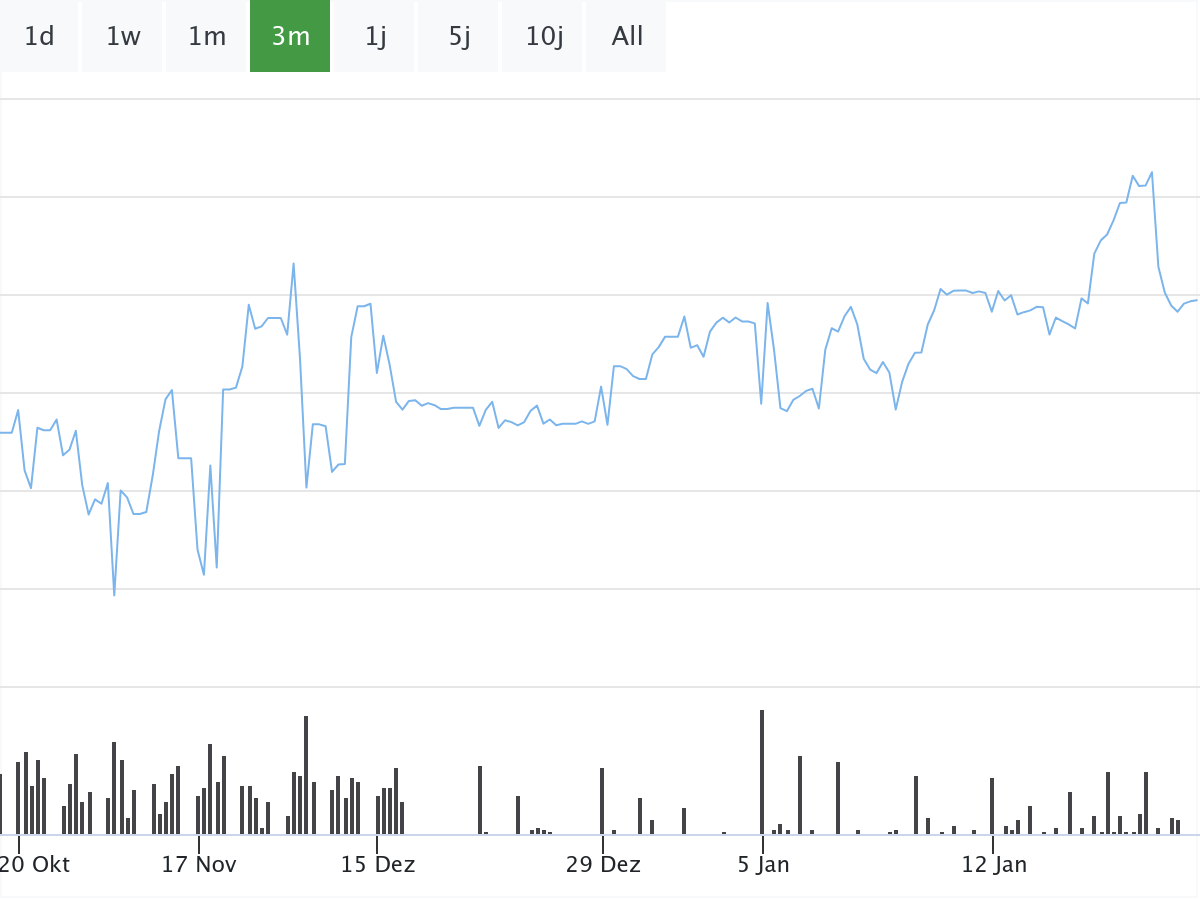Image resolution: width=1200 pixels, height=900 pixels.
Task: Click the highest peak of the price line
Action: [x=1152, y=173]
